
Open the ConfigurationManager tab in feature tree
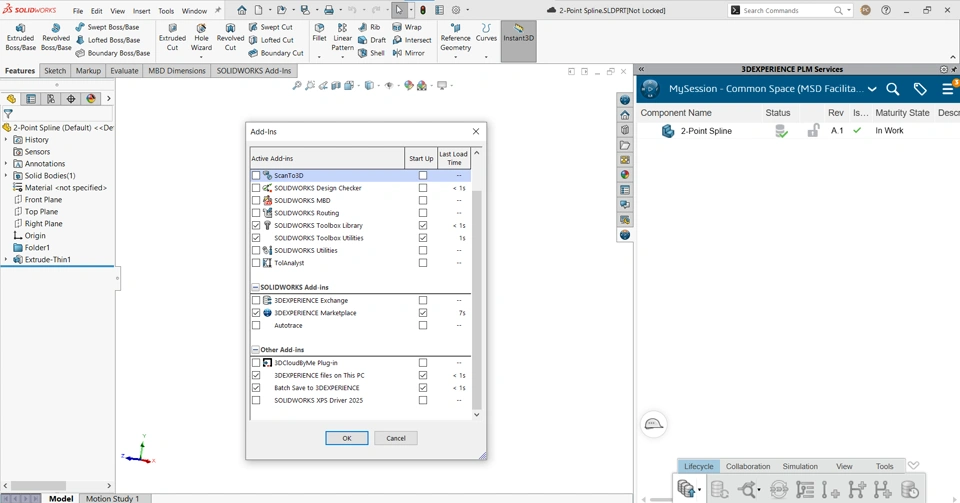(51, 99)
